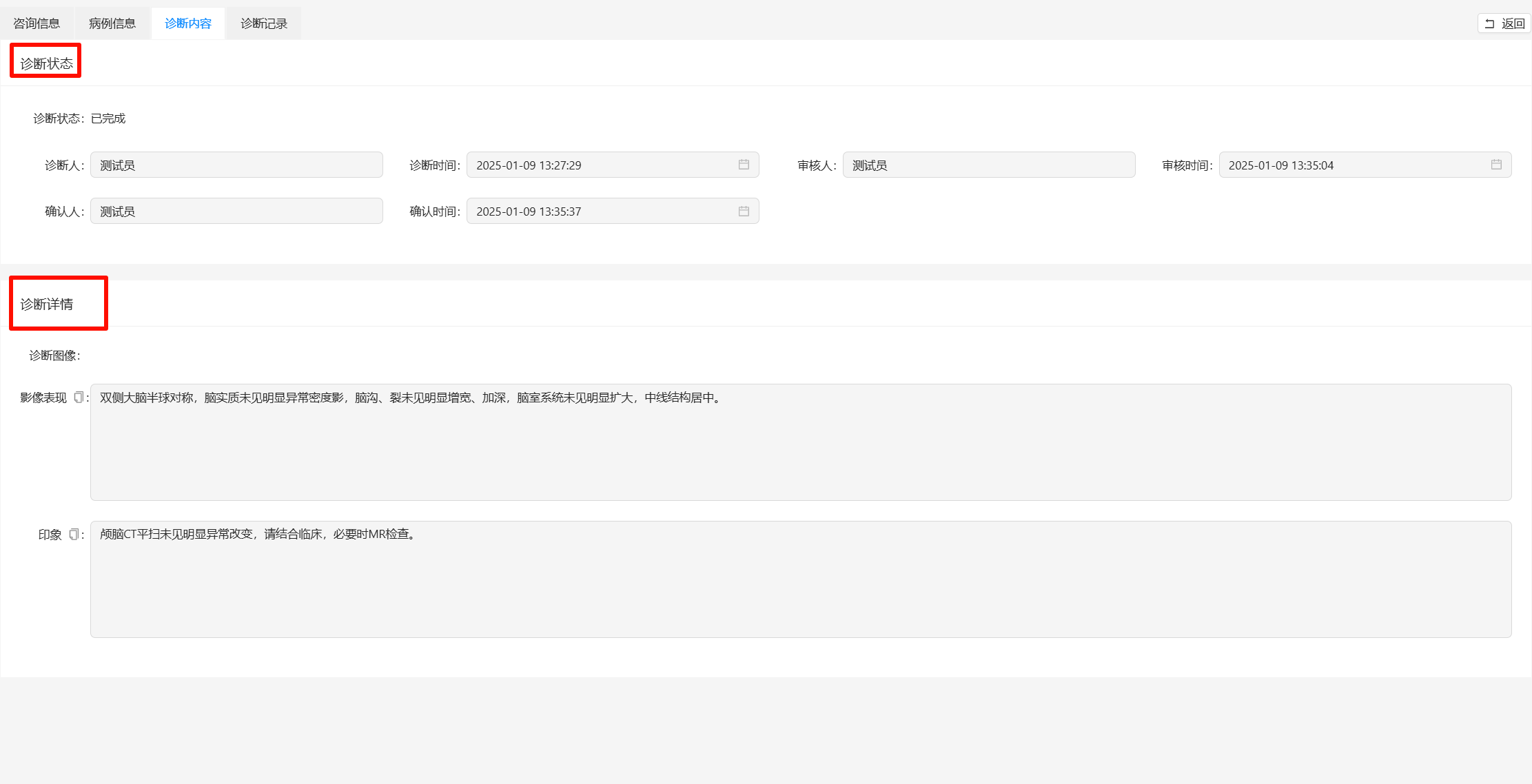Click calendar icon in 确认时间 field
Image resolution: width=1532 pixels, height=784 pixels.
(x=744, y=212)
